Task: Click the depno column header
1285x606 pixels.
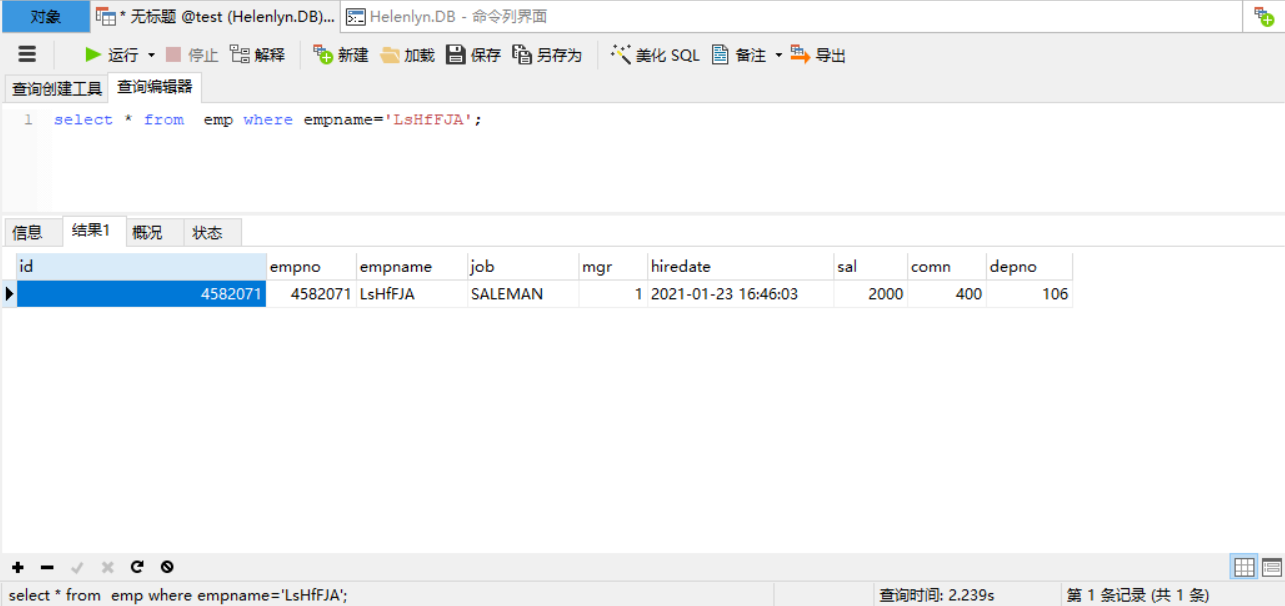Action: coord(1029,267)
